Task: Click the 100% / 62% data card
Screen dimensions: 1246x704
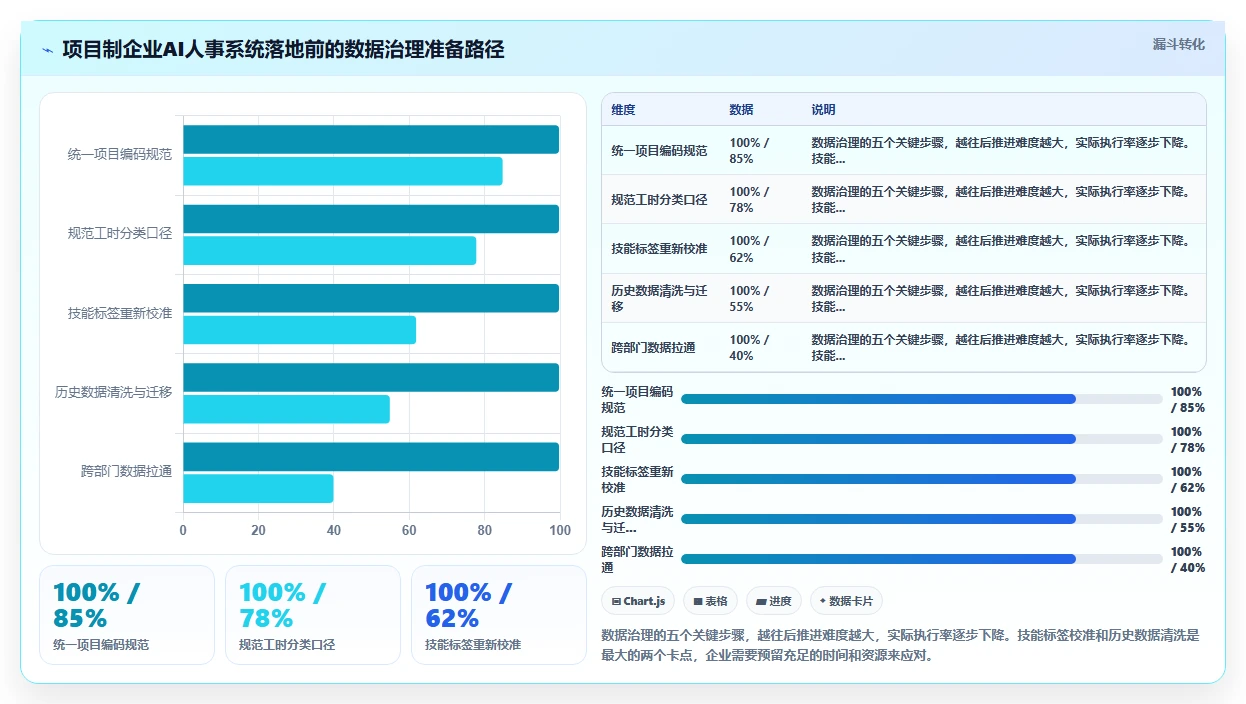Action: [x=499, y=615]
